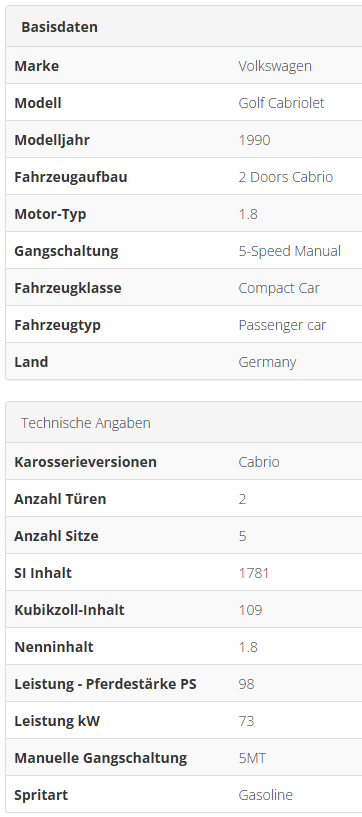The image size is (362, 817).
Task: Click the Technische Angaben panel header
Action: (x=184, y=423)
